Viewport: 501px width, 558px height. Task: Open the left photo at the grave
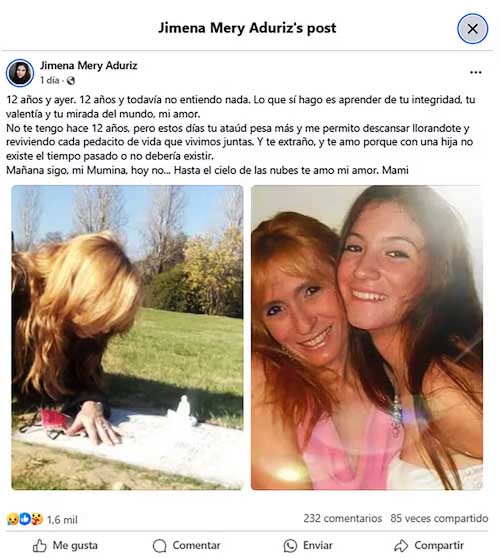coord(127,337)
